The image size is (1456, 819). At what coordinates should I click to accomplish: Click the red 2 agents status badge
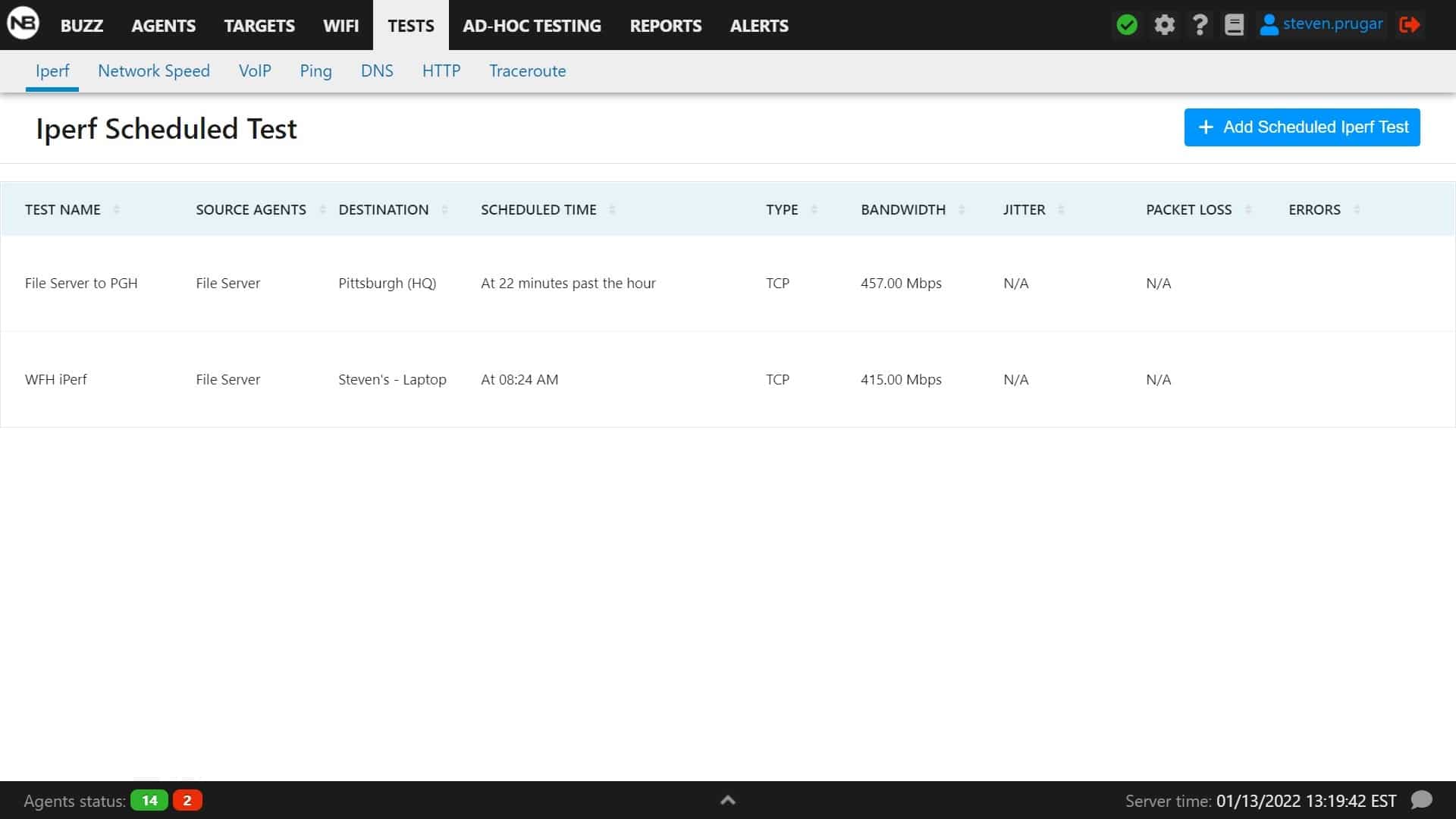187,800
